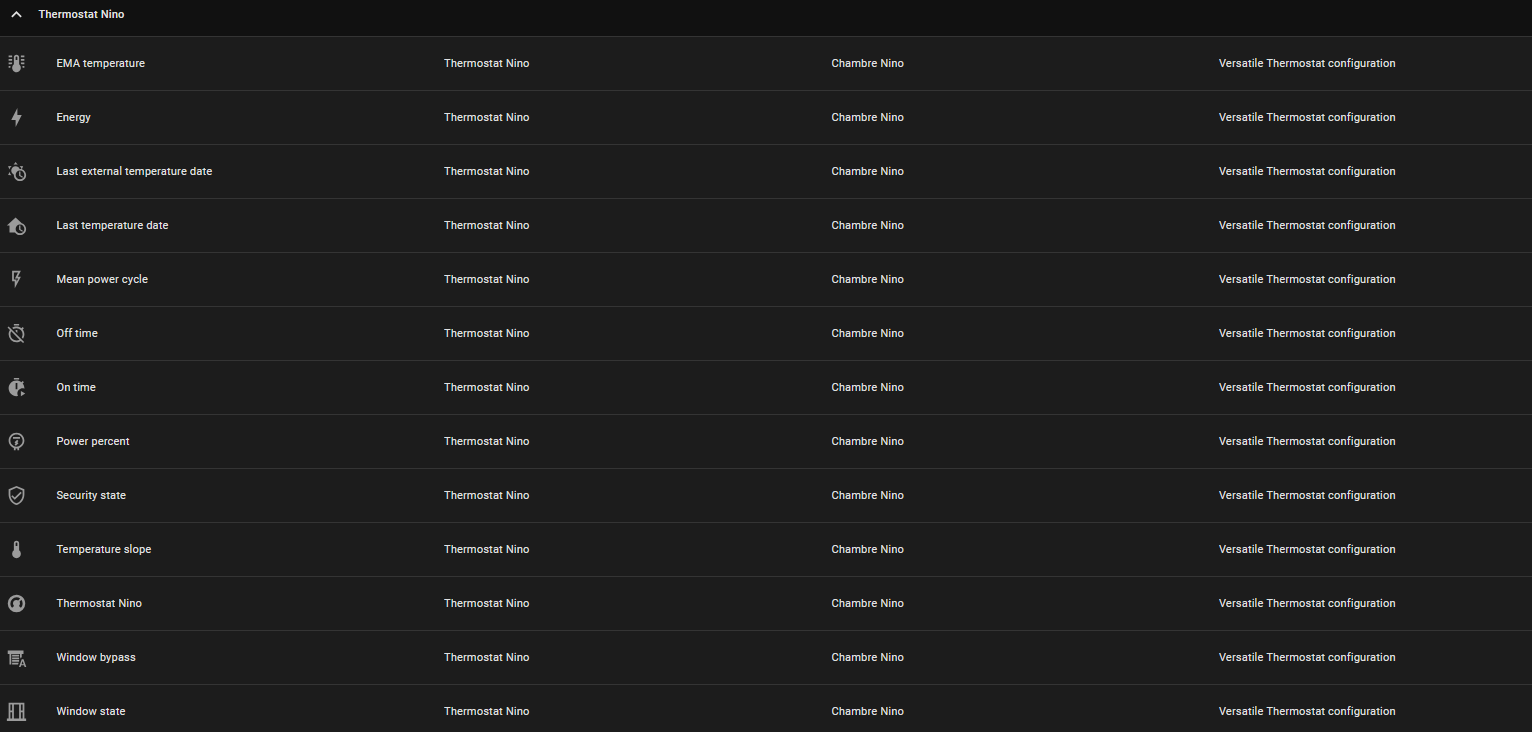Image resolution: width=1532 pixels, height=732 pixels.
Task: Click Versatile Thermostat configuration in the Energy row
Action: point(1307,117)
